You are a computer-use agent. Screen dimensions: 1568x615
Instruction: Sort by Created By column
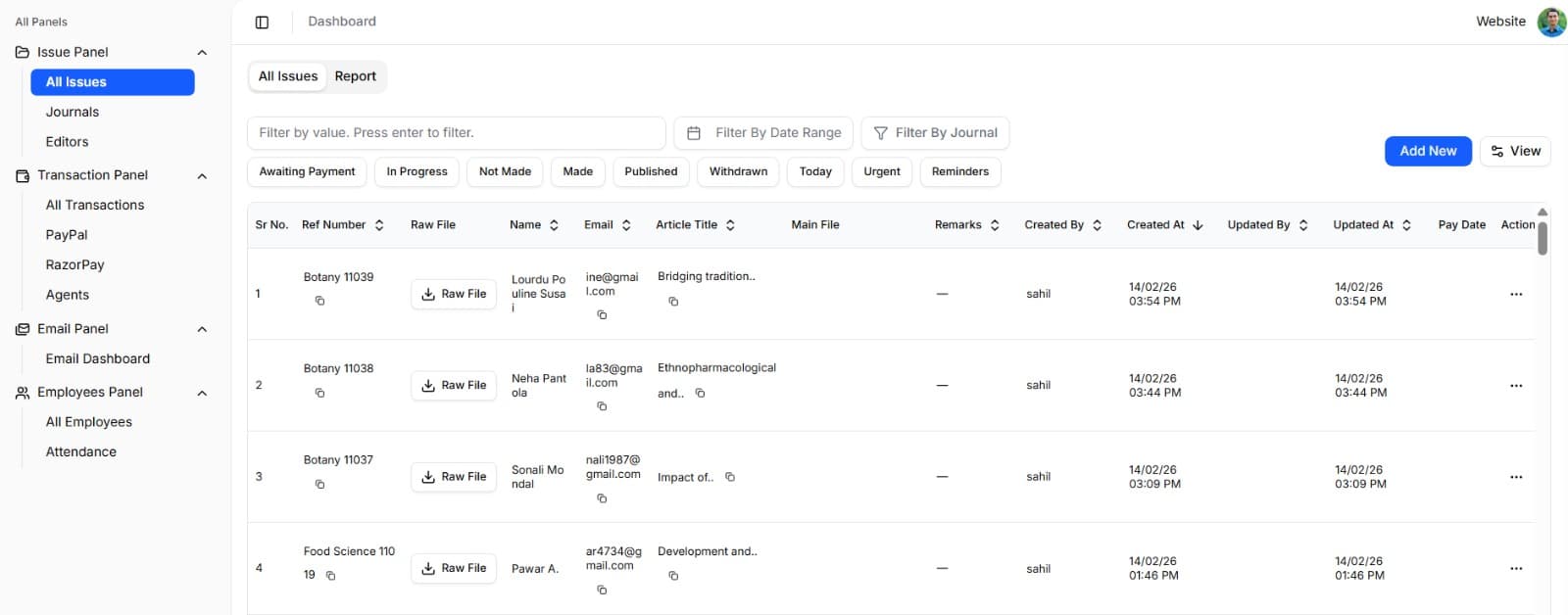click(1063, 225)
